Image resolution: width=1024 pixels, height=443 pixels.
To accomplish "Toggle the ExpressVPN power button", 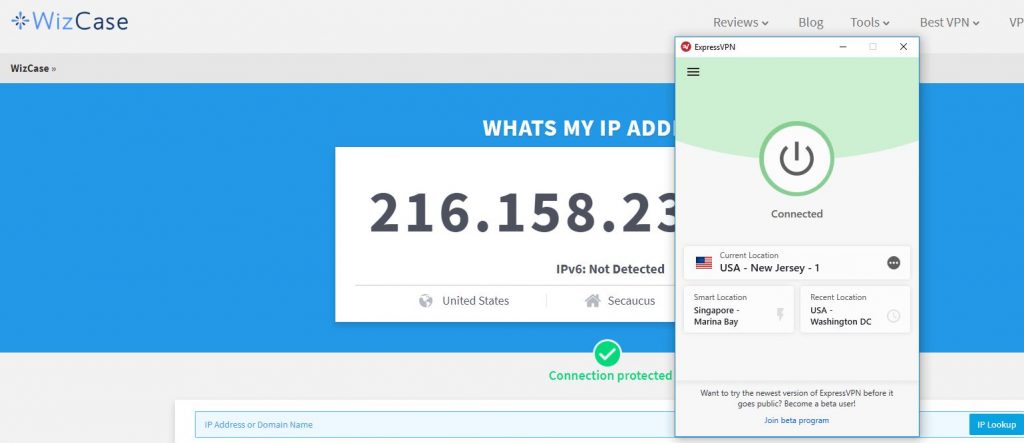I will [796, 158].
